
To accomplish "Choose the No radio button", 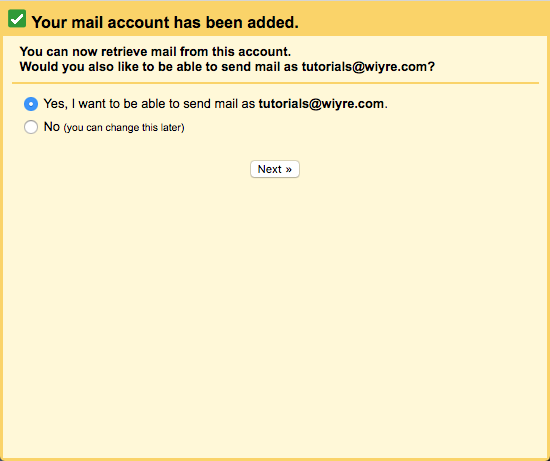I will (31, 127).
